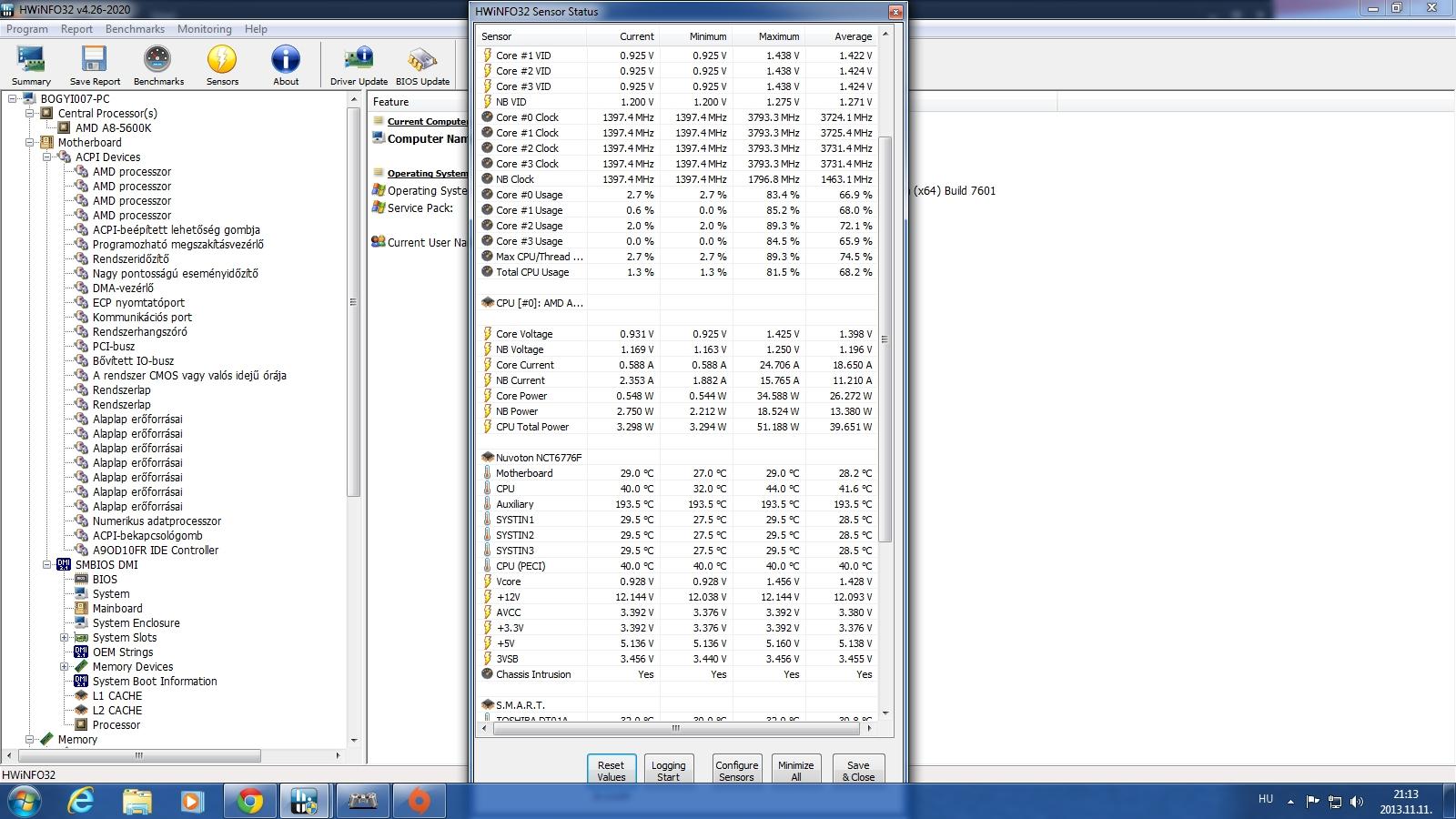This screenshot has height=819, width=1456.
Task: Launch Benchmarks from the toolbar icon
Action: pos(158,59)
